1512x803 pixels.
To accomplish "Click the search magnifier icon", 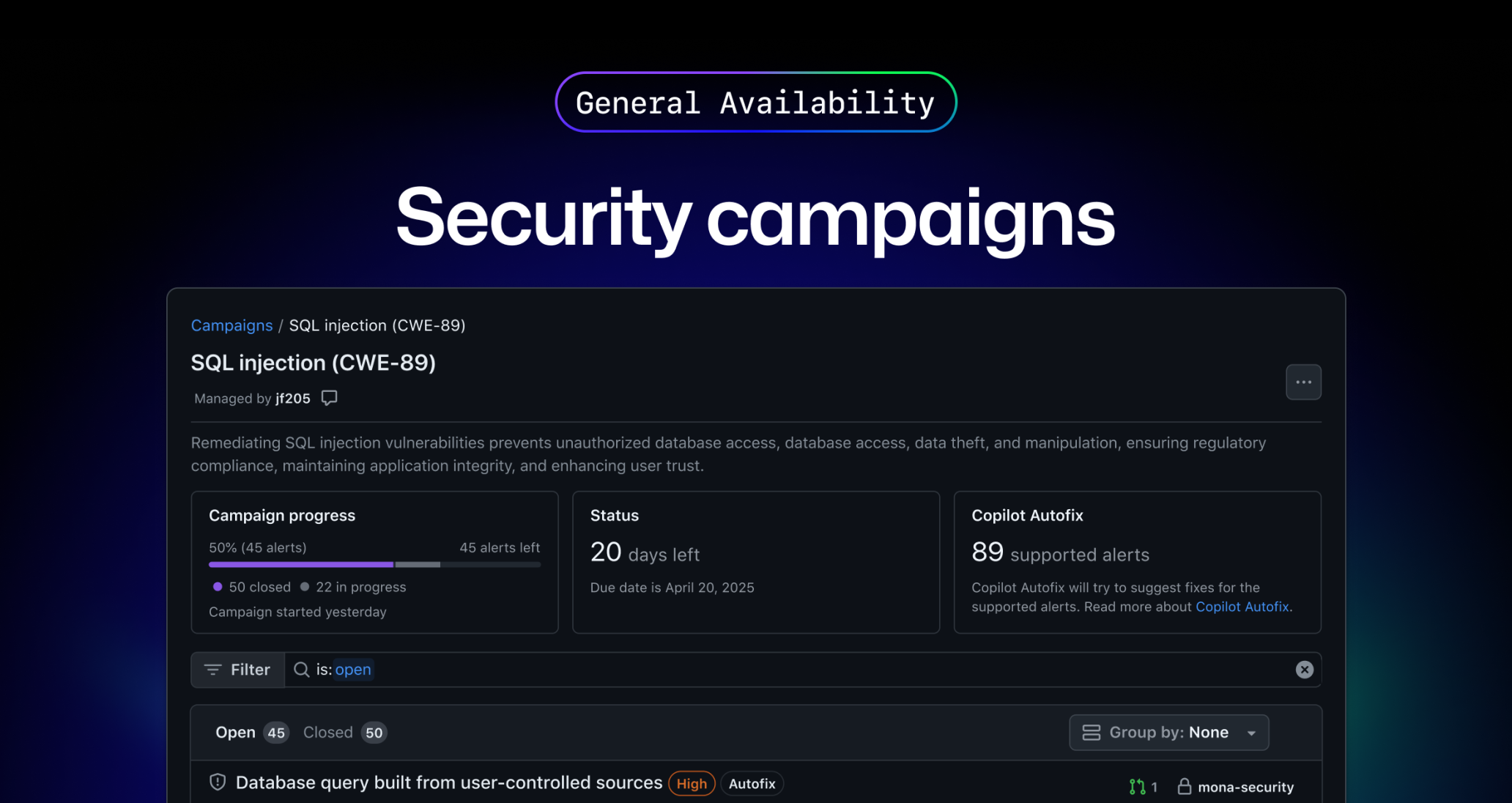I will [301, 670].
